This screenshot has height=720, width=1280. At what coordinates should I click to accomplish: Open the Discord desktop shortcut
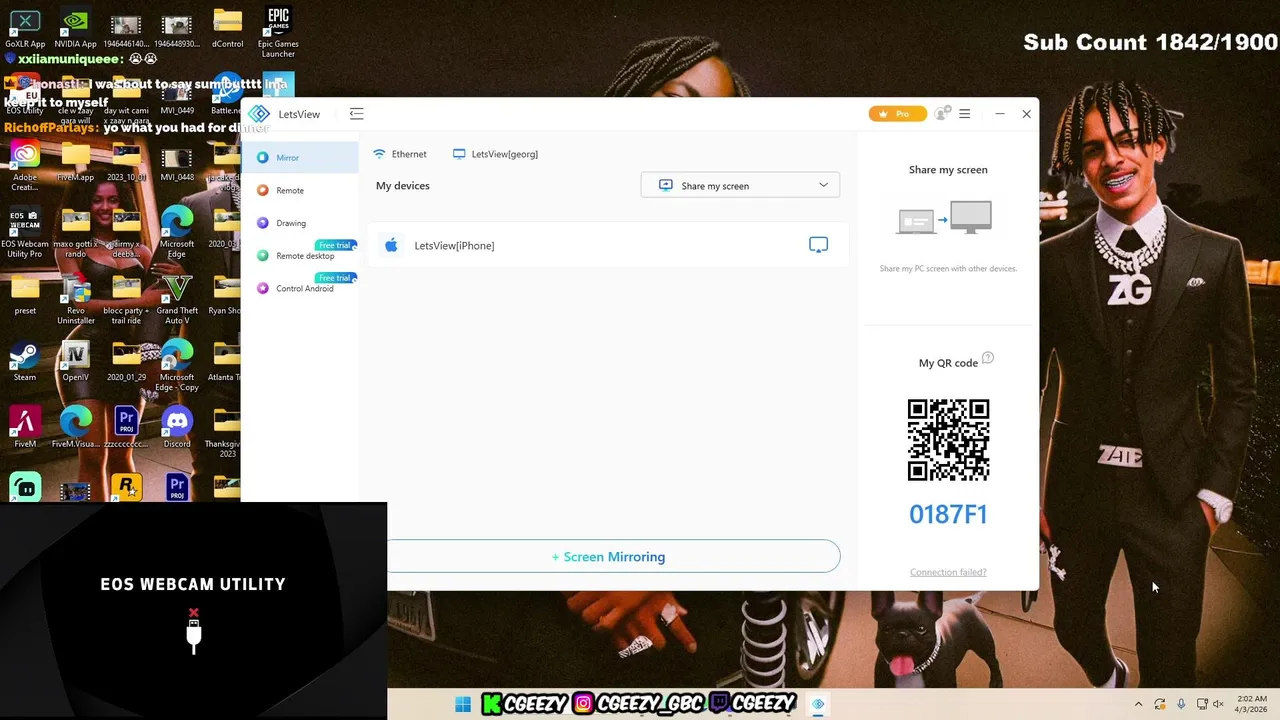[x=177, y=428]
